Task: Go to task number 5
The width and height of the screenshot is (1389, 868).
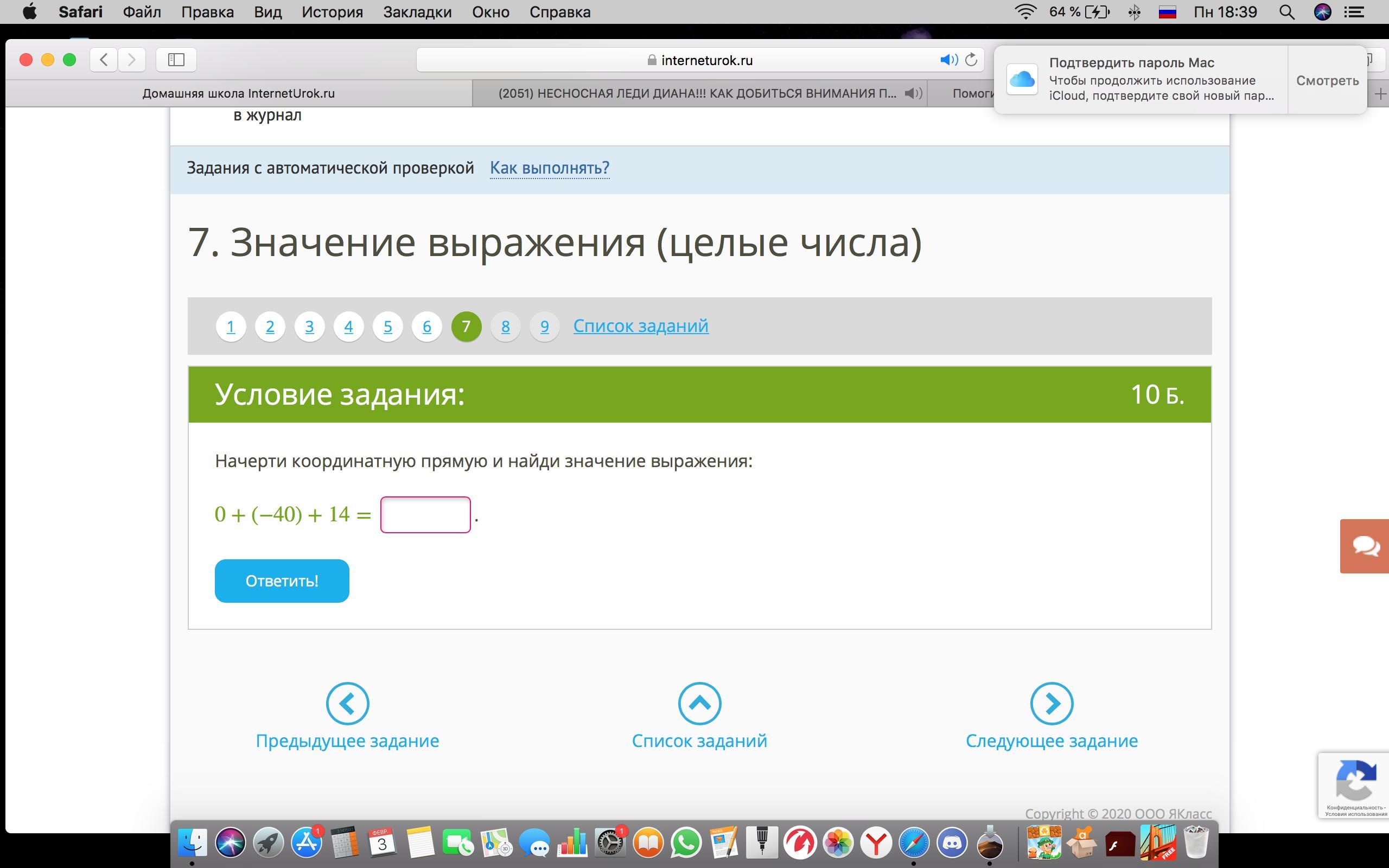Action: [387, 326]
